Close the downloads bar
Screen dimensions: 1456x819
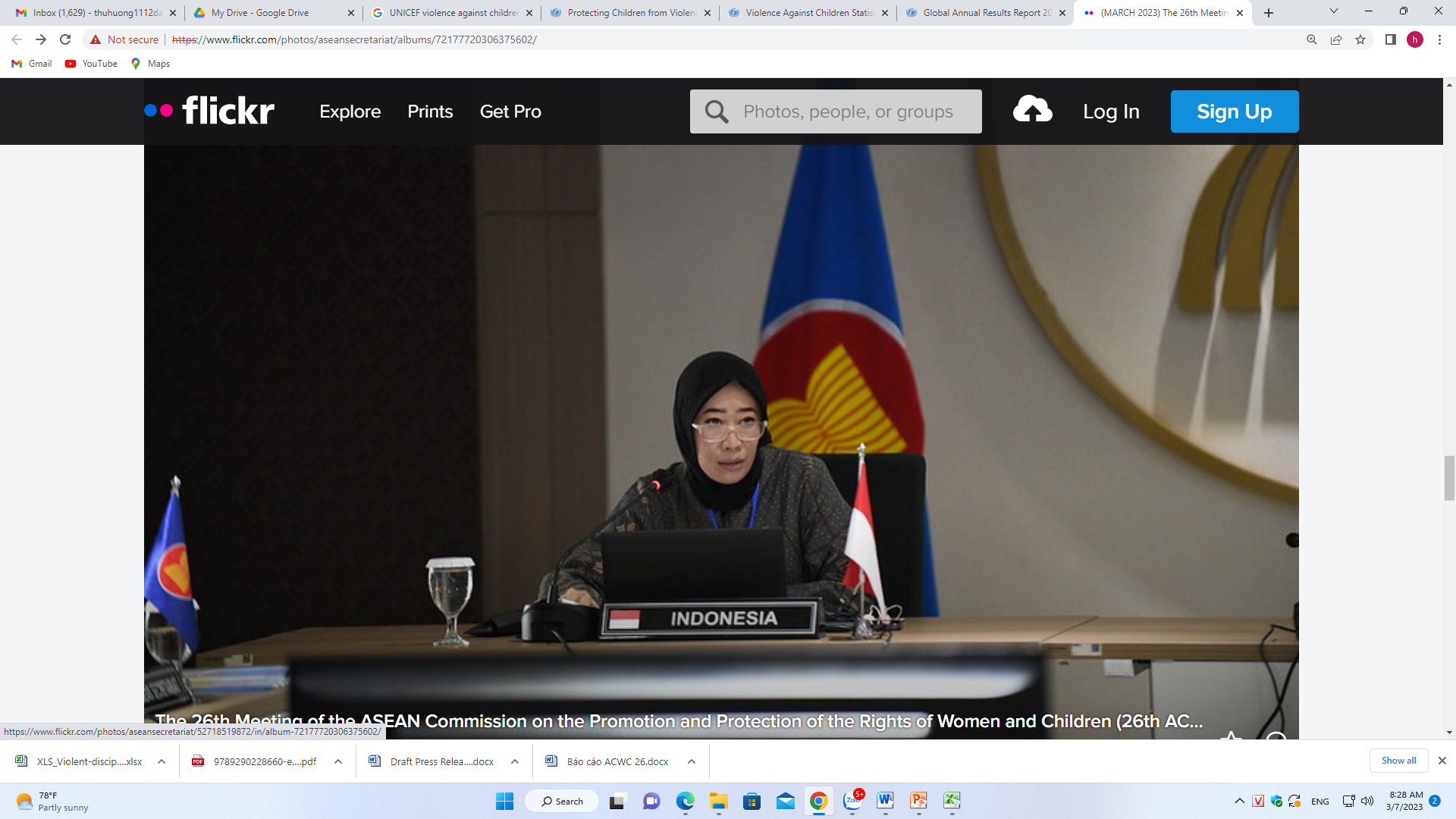1442,761
